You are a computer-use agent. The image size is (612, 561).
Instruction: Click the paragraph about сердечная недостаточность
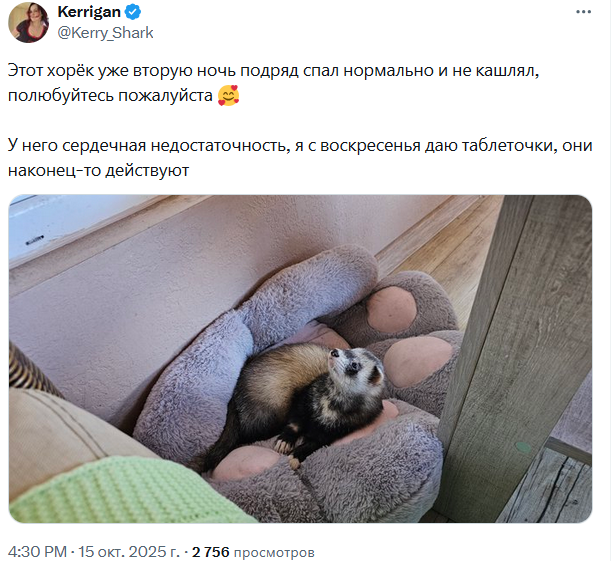point(300,158)
